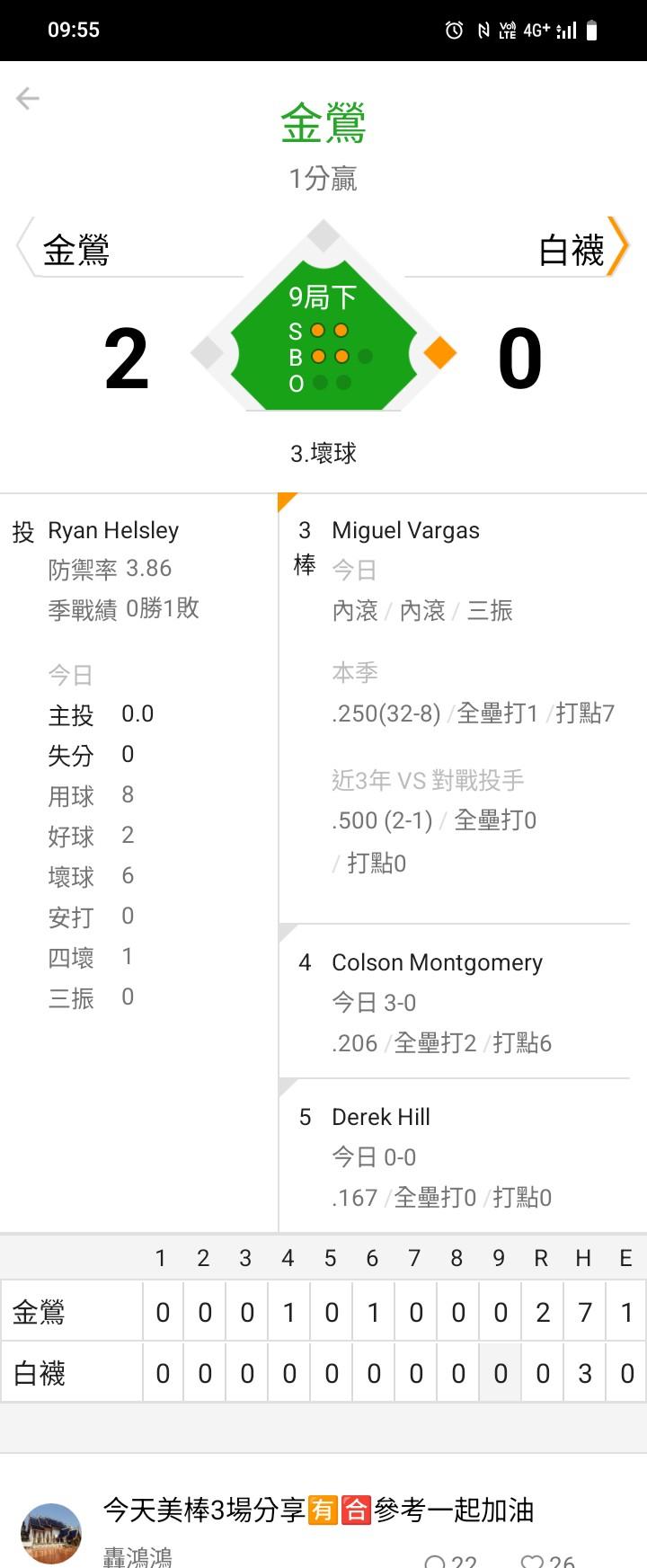Tap the alarm clock icon in status bar
The height and width of the screenshot is (1568, 647).
point(454,31)
